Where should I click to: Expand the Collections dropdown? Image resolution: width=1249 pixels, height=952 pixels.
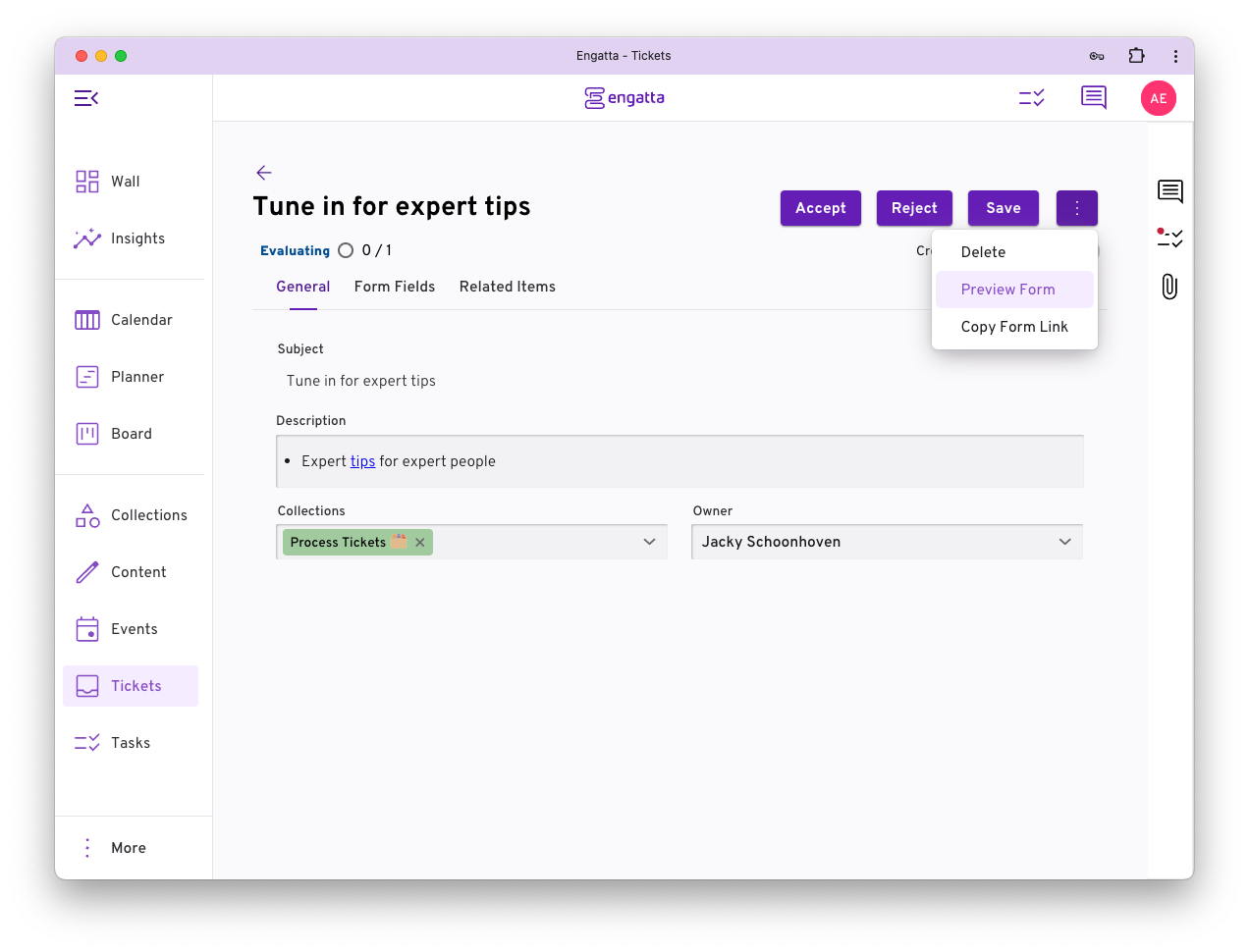click(649, 542)
